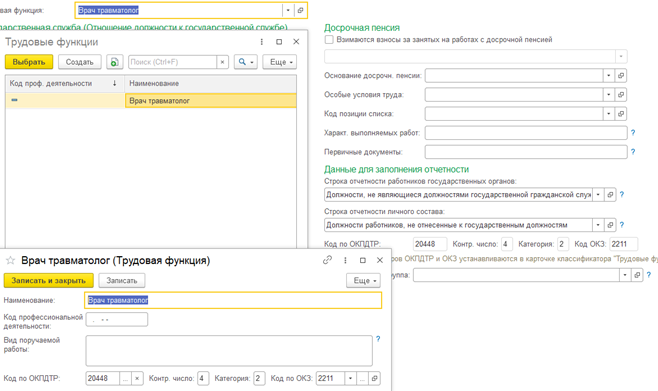This screenshot has height=391, width=658.
Task: Open the three-dot menu of Трудовые функции window
Action: point(261,42)
